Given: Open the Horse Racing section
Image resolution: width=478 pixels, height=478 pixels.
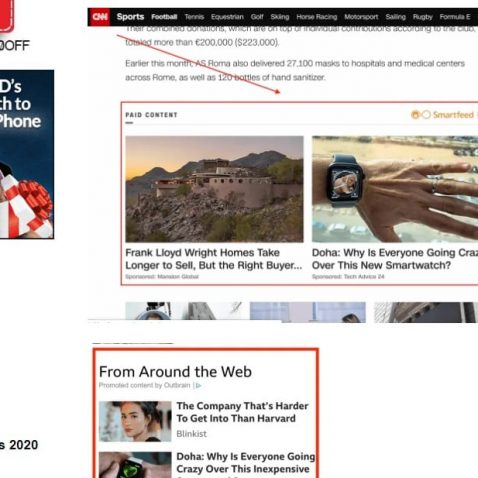Looking at the screenshot, I should coord(317,17).
